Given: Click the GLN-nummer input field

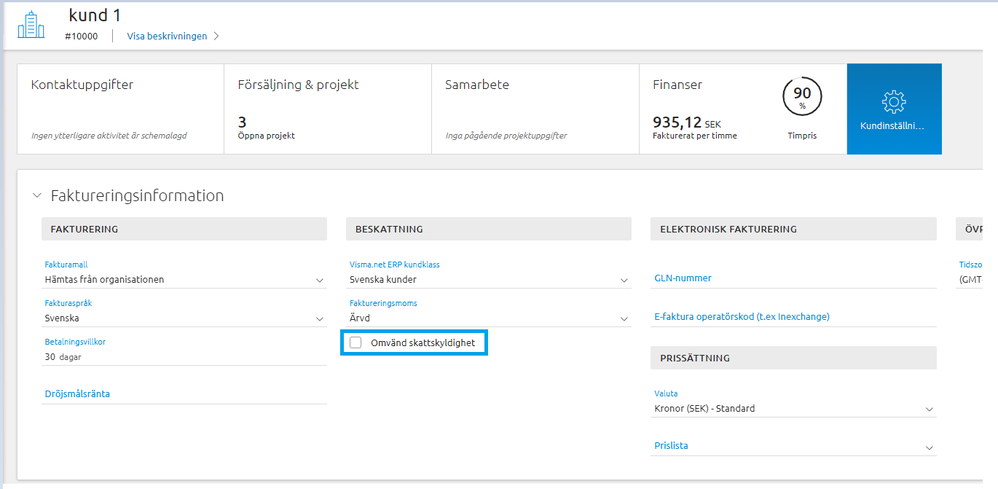Looking at the screenshot, I should [x=792, y=279].
